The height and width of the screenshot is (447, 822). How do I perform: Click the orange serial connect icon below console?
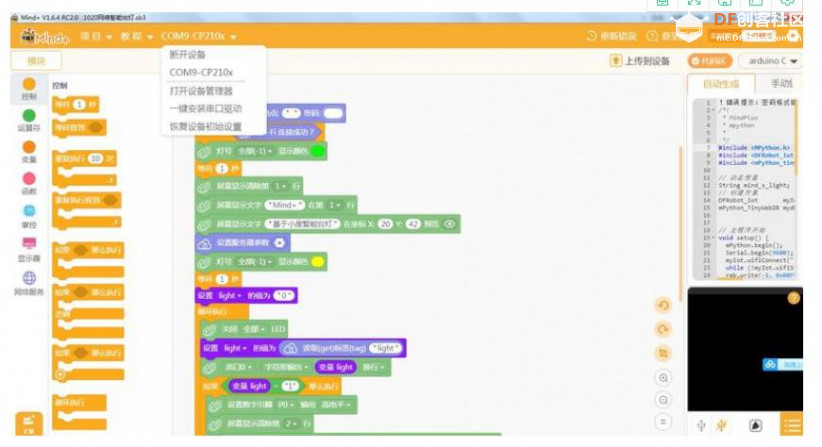coord(721,426)
